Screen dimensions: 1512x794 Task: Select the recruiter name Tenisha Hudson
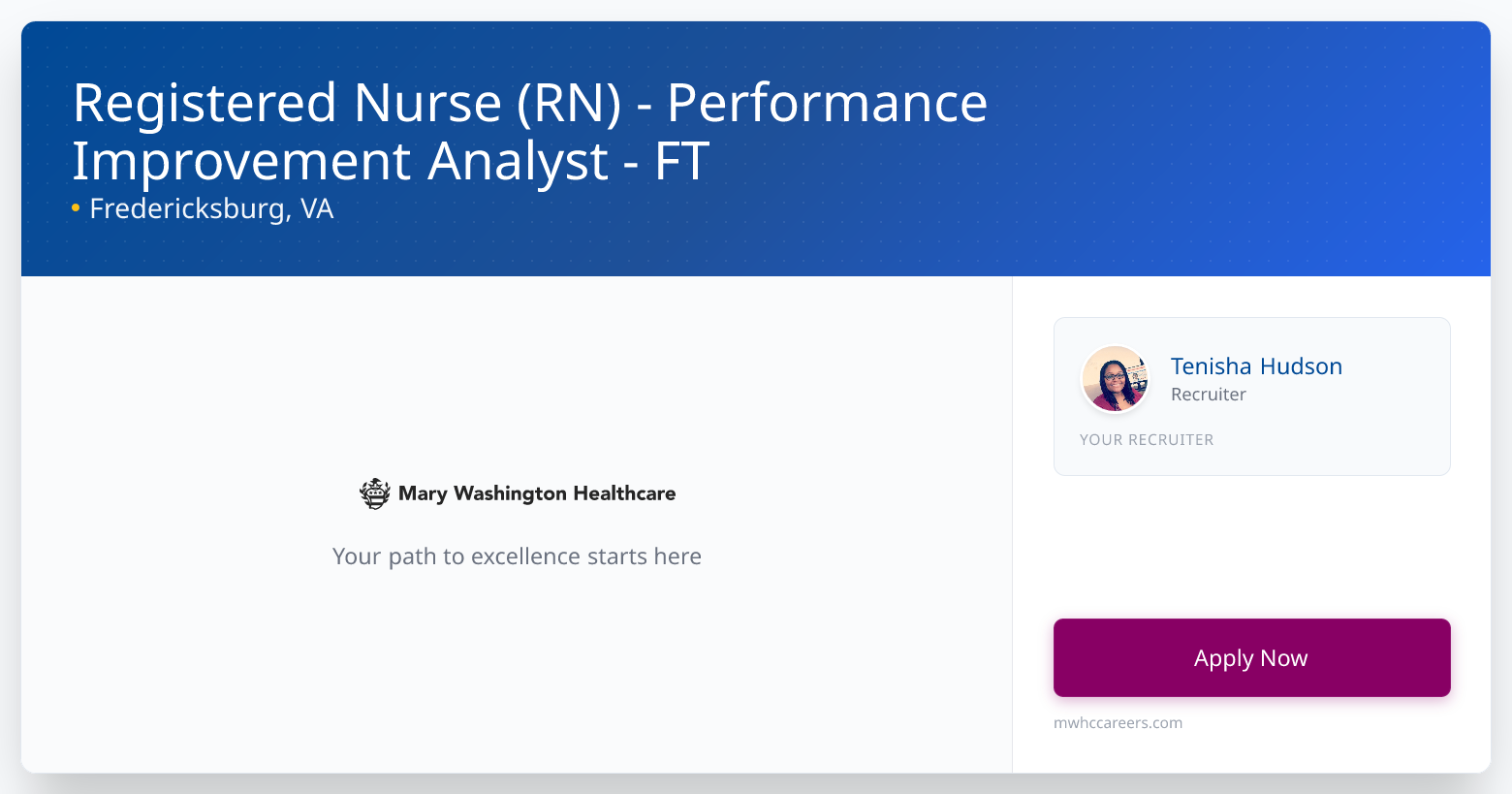pos(1256,365)
